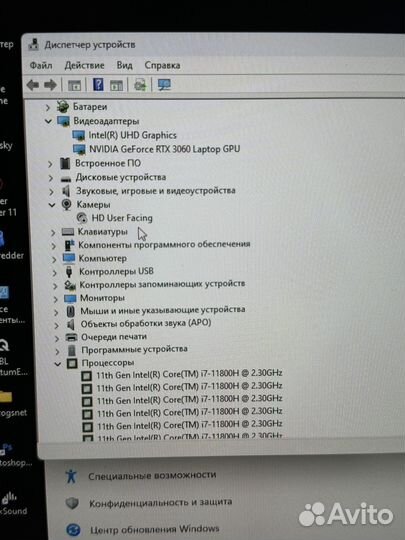Screen dimensions: 405x540
Task: Select Intel(R) UHD Graphics entry
Action: pyautogui.click(x=133, y=135)
